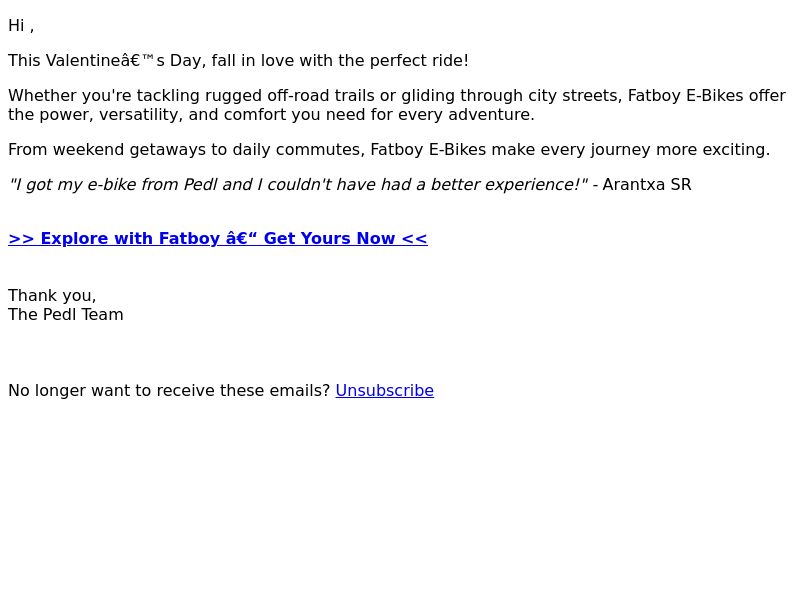This screenshot has height=600, width=800.
Task: Click the "Thank you," closing line
Action: coord(52,295)
